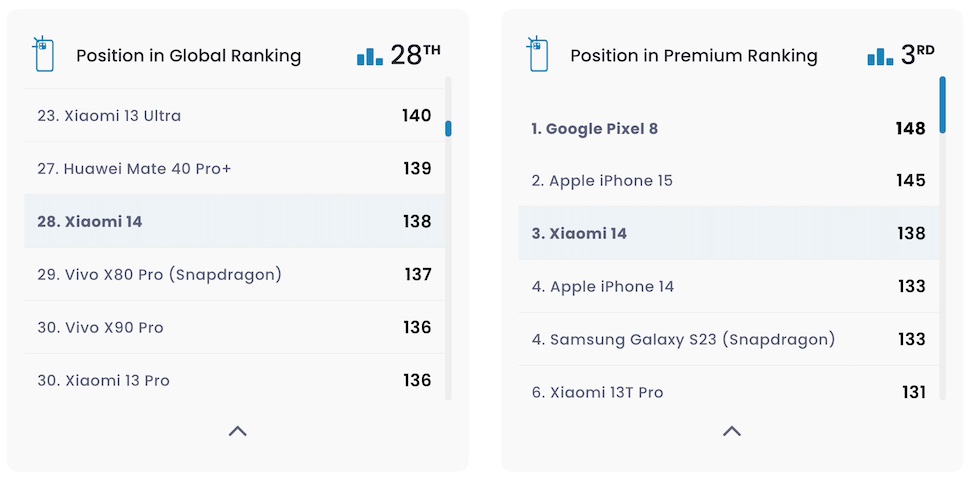Select Huawei Mate 40 Pro+ entry
This screenshot has width=968, height=482.
coord(134,169)
